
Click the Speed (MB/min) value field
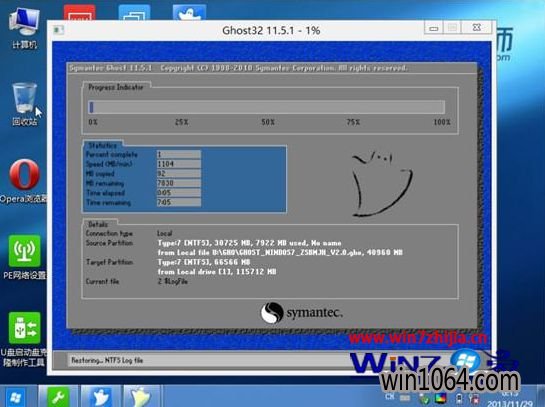click(x=179, y=164)
